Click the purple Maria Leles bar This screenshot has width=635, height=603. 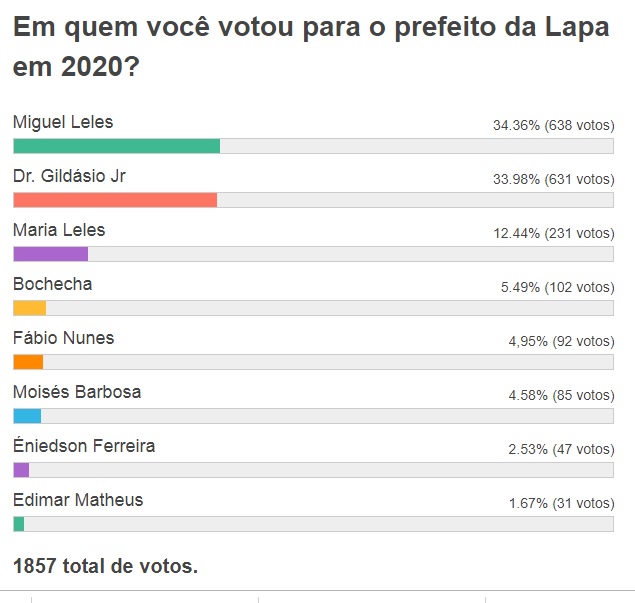coord(50,254)
